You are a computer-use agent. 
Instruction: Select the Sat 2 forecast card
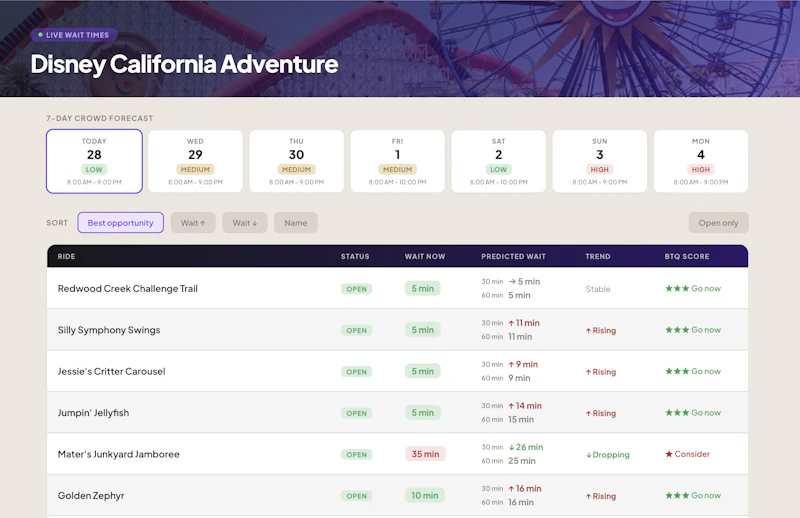(x=498, y=161)
